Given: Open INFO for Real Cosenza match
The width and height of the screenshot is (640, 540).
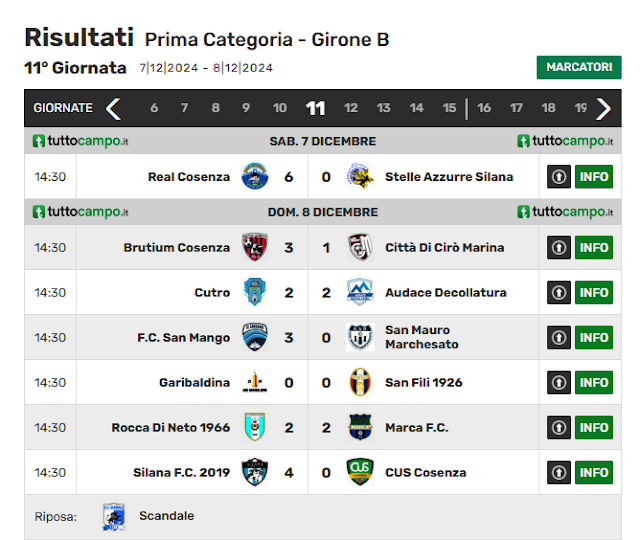Looking at the screenshot, I should [594, 177].
